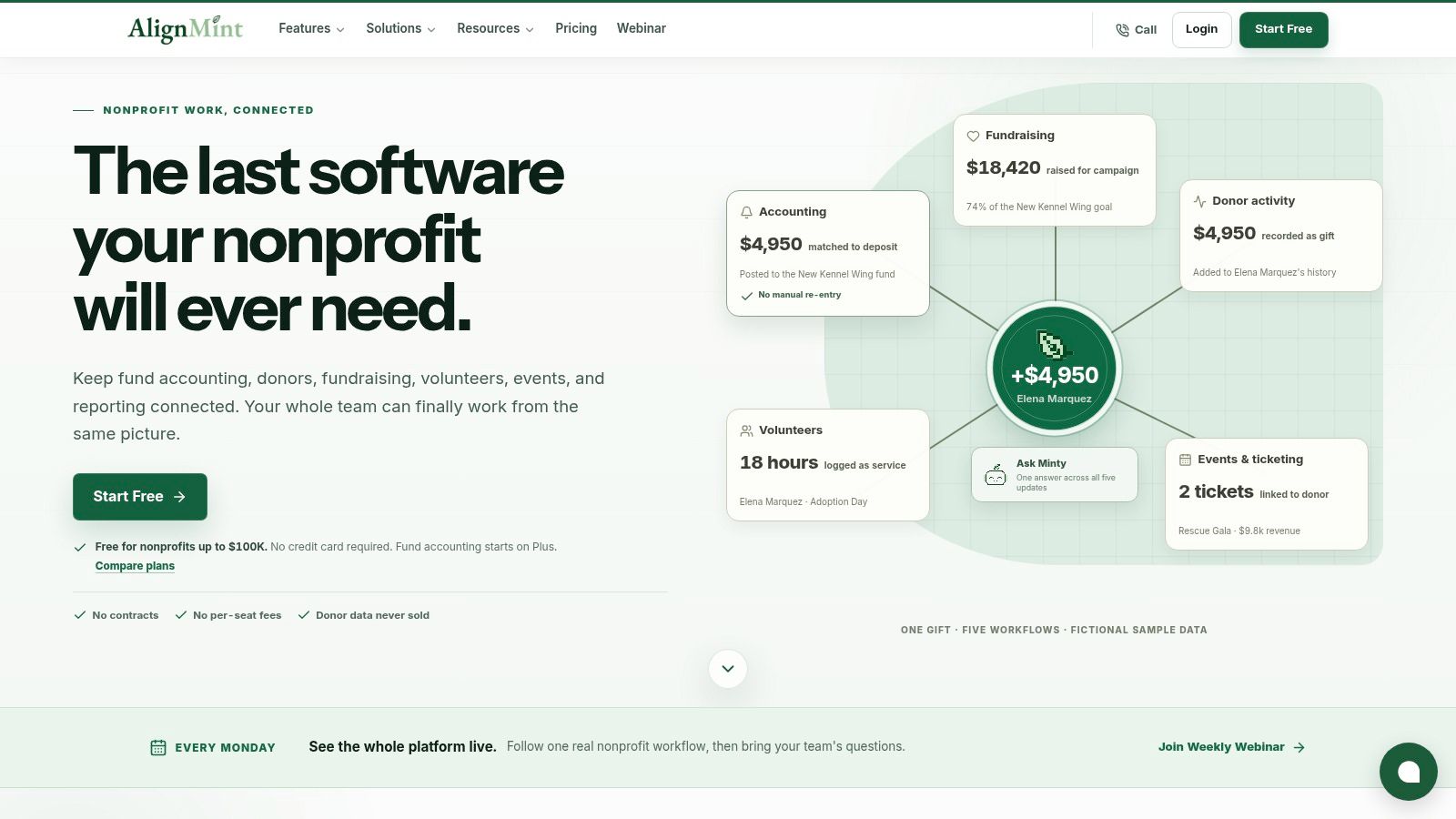
Task: Click the 18 hours logged text
Action: (x=823, y=463)
